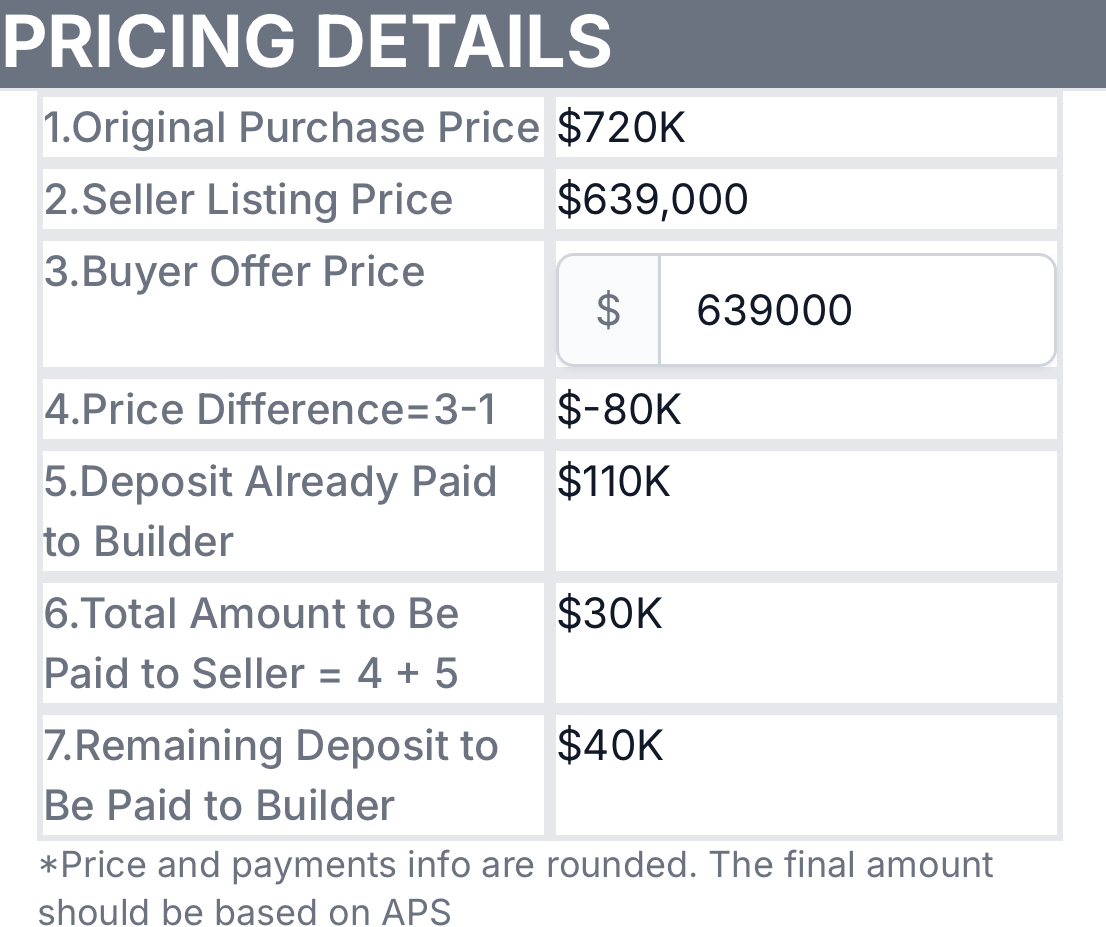Click the dollar sign prefix of offer input

click(608, 310)
